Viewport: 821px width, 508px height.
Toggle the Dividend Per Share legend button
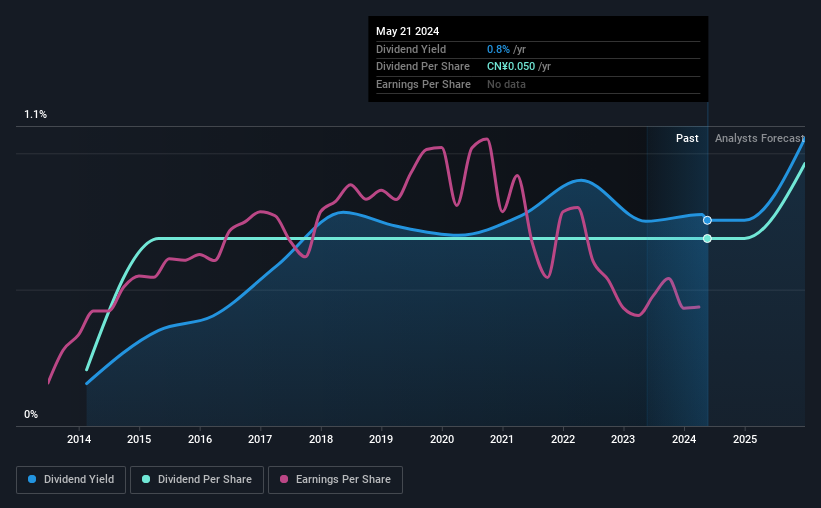197,480
